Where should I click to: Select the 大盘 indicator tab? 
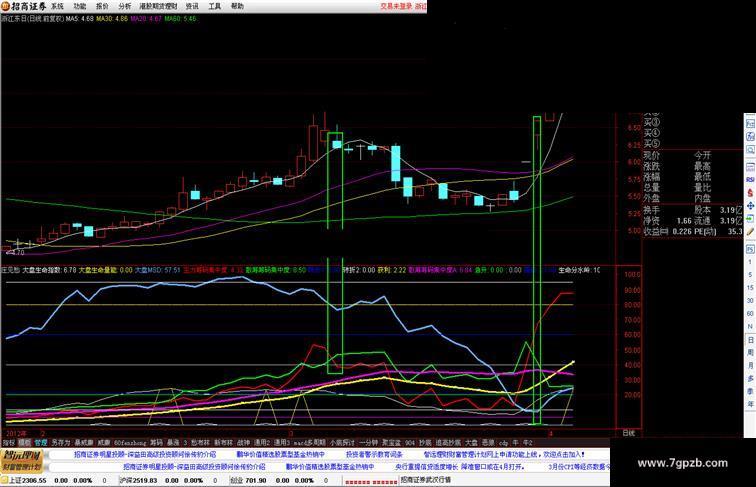pos(471,442)
